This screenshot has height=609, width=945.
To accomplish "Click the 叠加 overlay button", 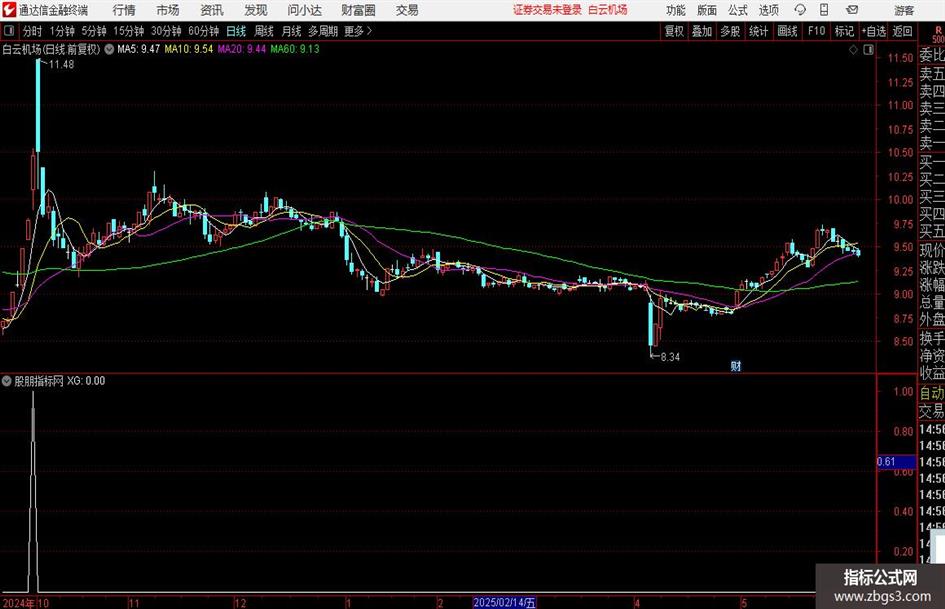I will click(x=702, y=31).
